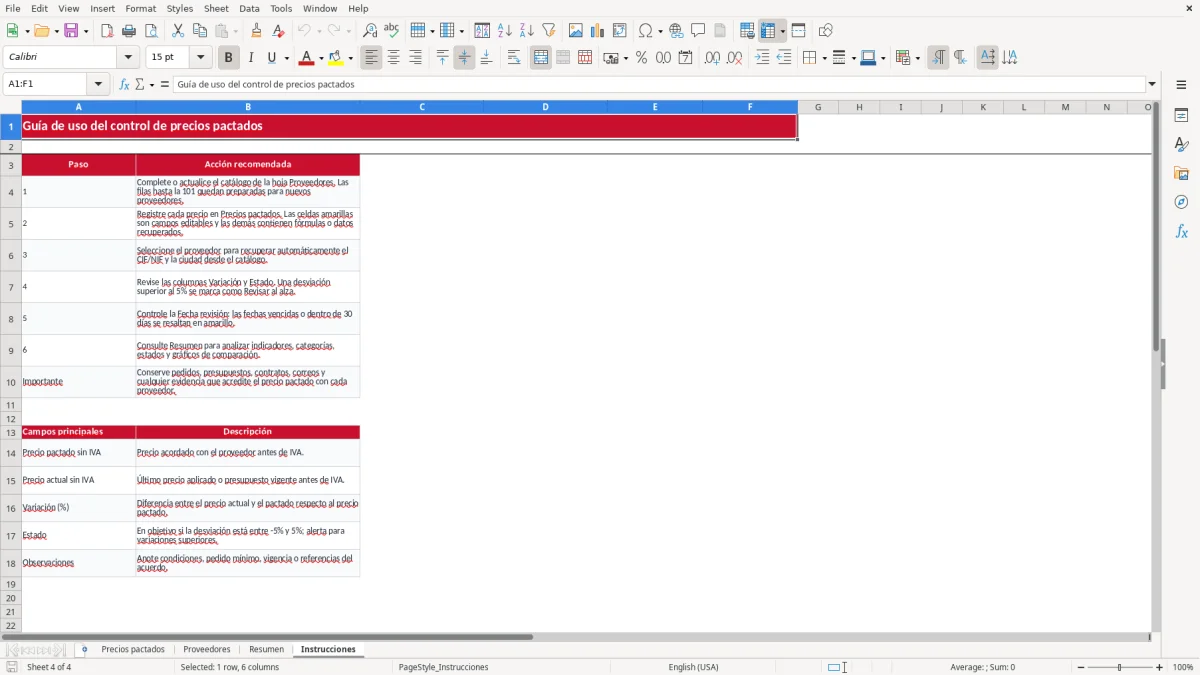This screenshot has height=675, width=1200.
Task: Toggle Bold formatting
Action: (228, 58)
